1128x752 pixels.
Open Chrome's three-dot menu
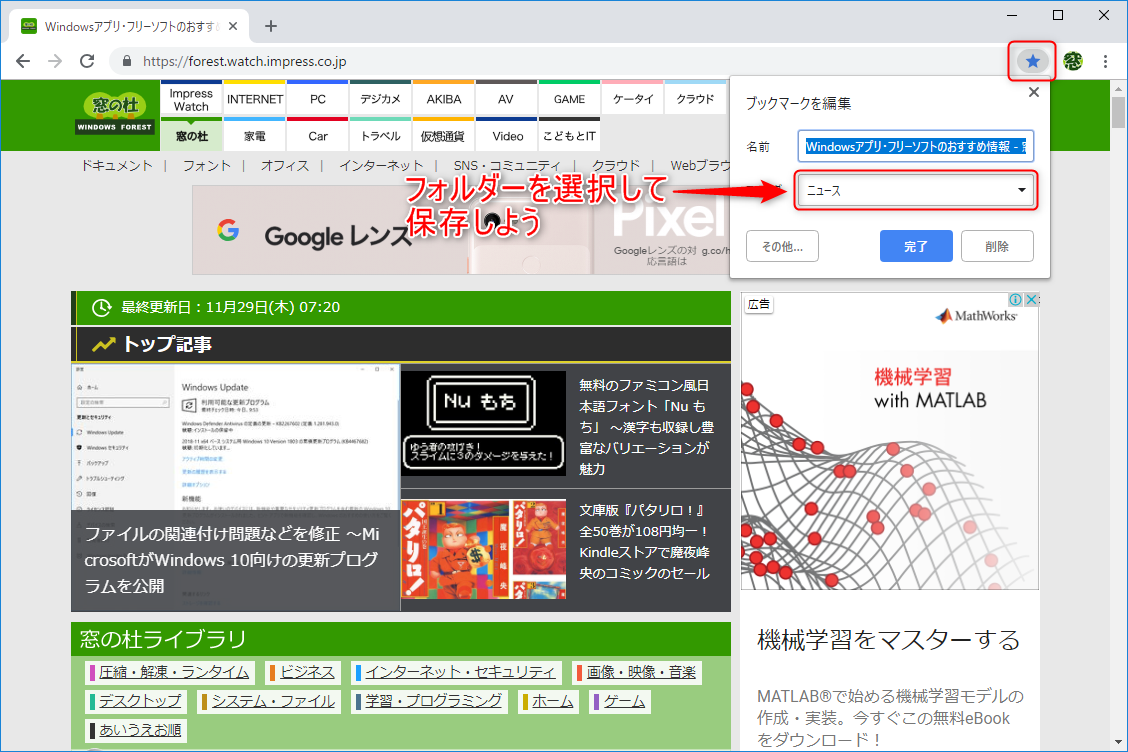click(1105, 61)
